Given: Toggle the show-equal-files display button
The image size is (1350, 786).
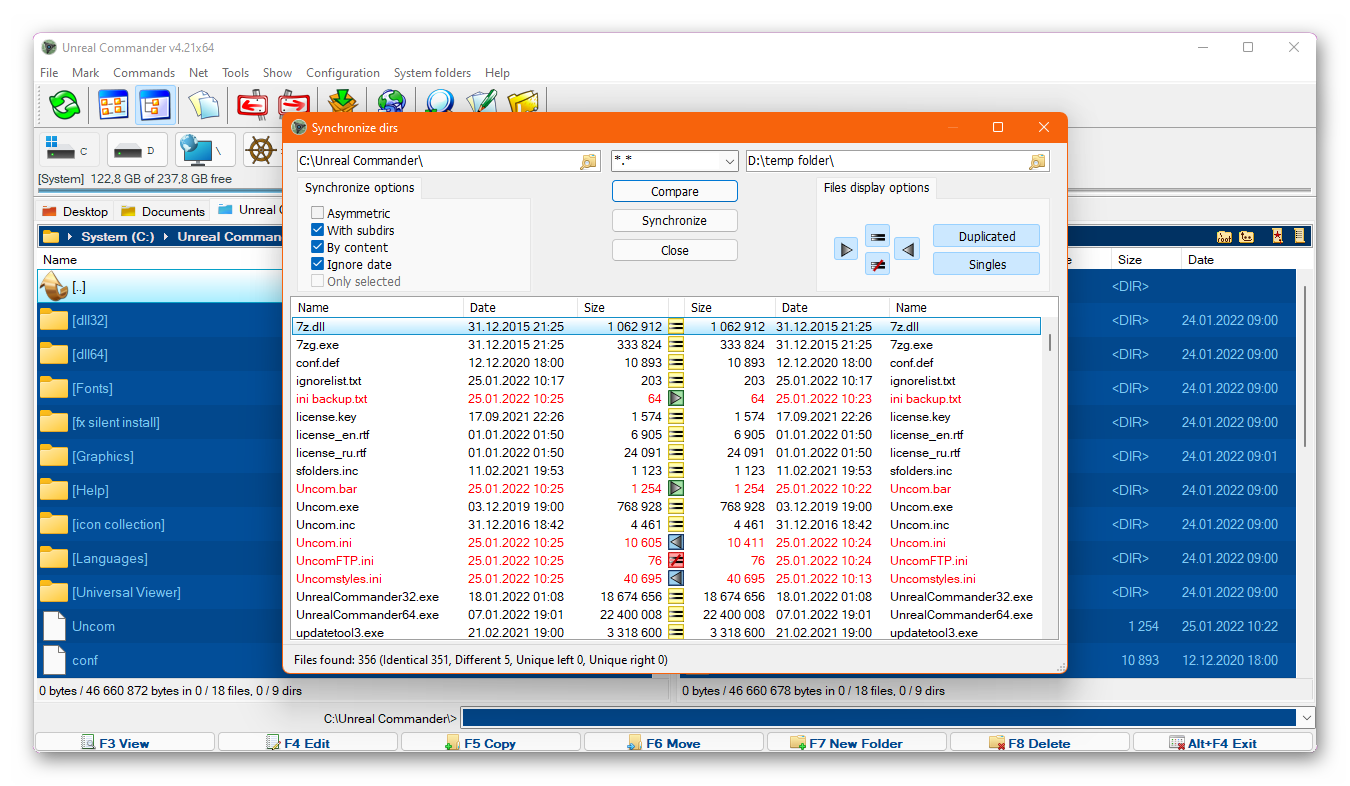Looking at the screenshot, I should click(x=877, y=237).
